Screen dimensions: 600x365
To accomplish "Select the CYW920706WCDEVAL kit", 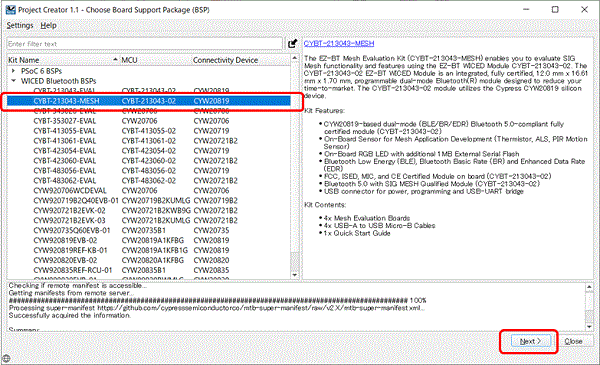I will click(x=70, y=191).
